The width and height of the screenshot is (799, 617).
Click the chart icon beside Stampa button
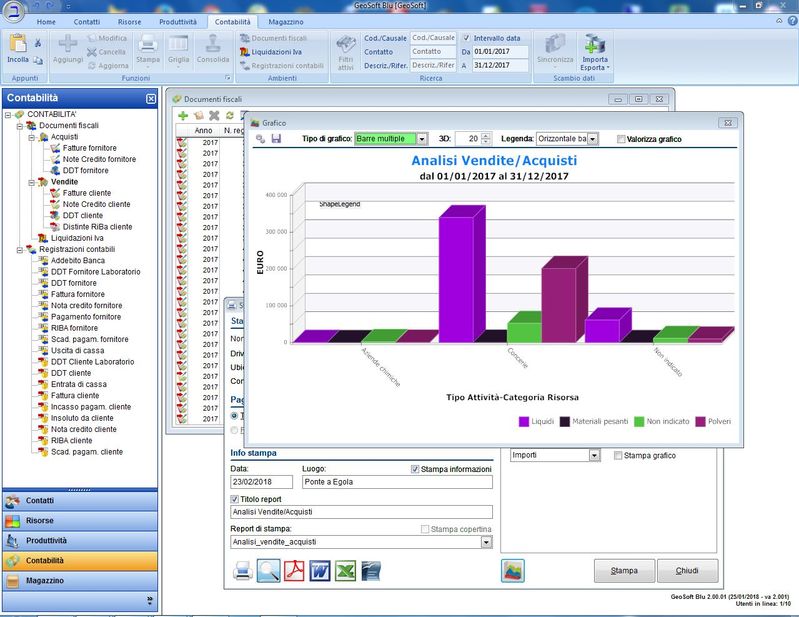tap(513, 570)
